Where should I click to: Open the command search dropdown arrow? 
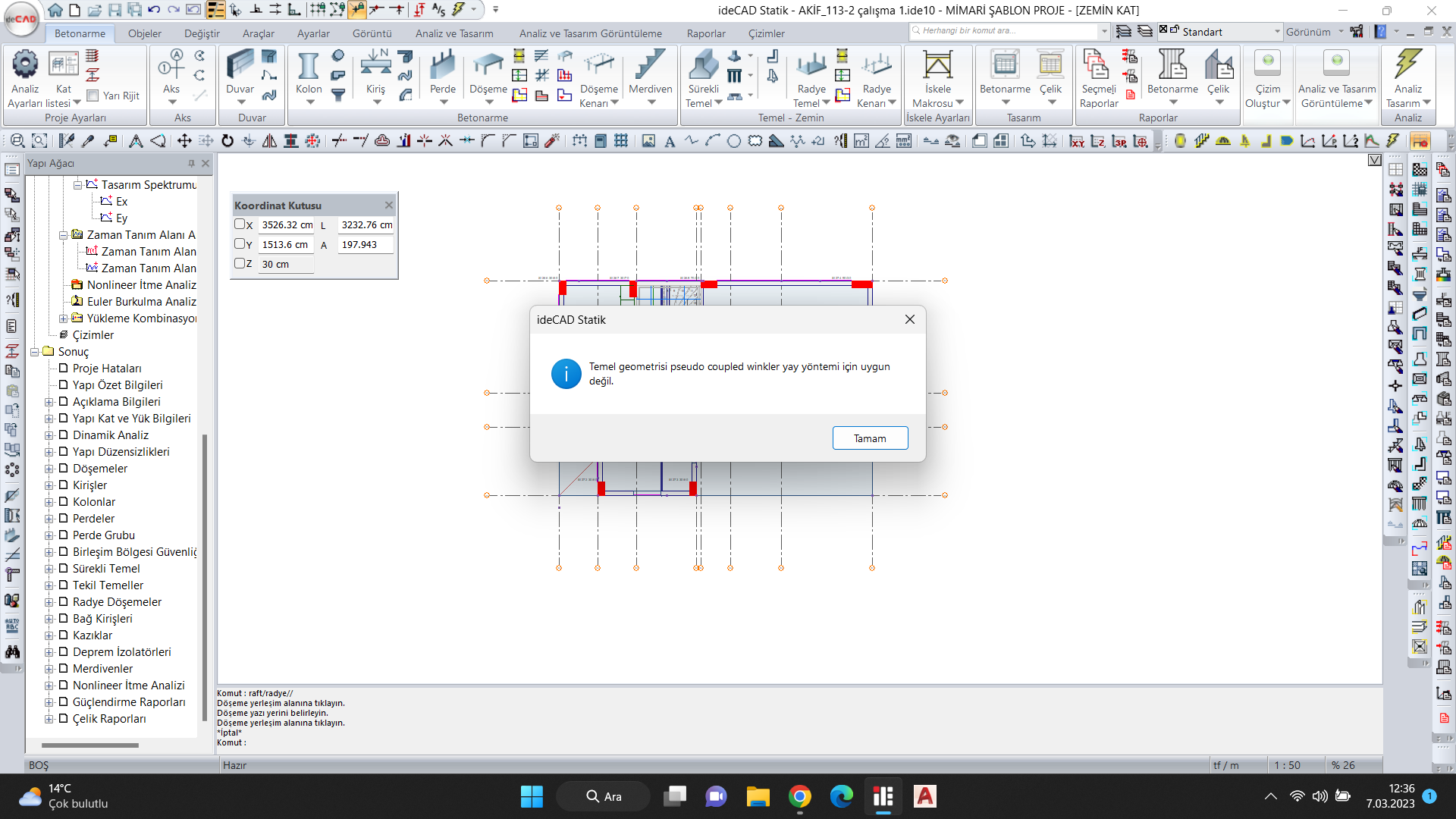tap(1104, 31)
